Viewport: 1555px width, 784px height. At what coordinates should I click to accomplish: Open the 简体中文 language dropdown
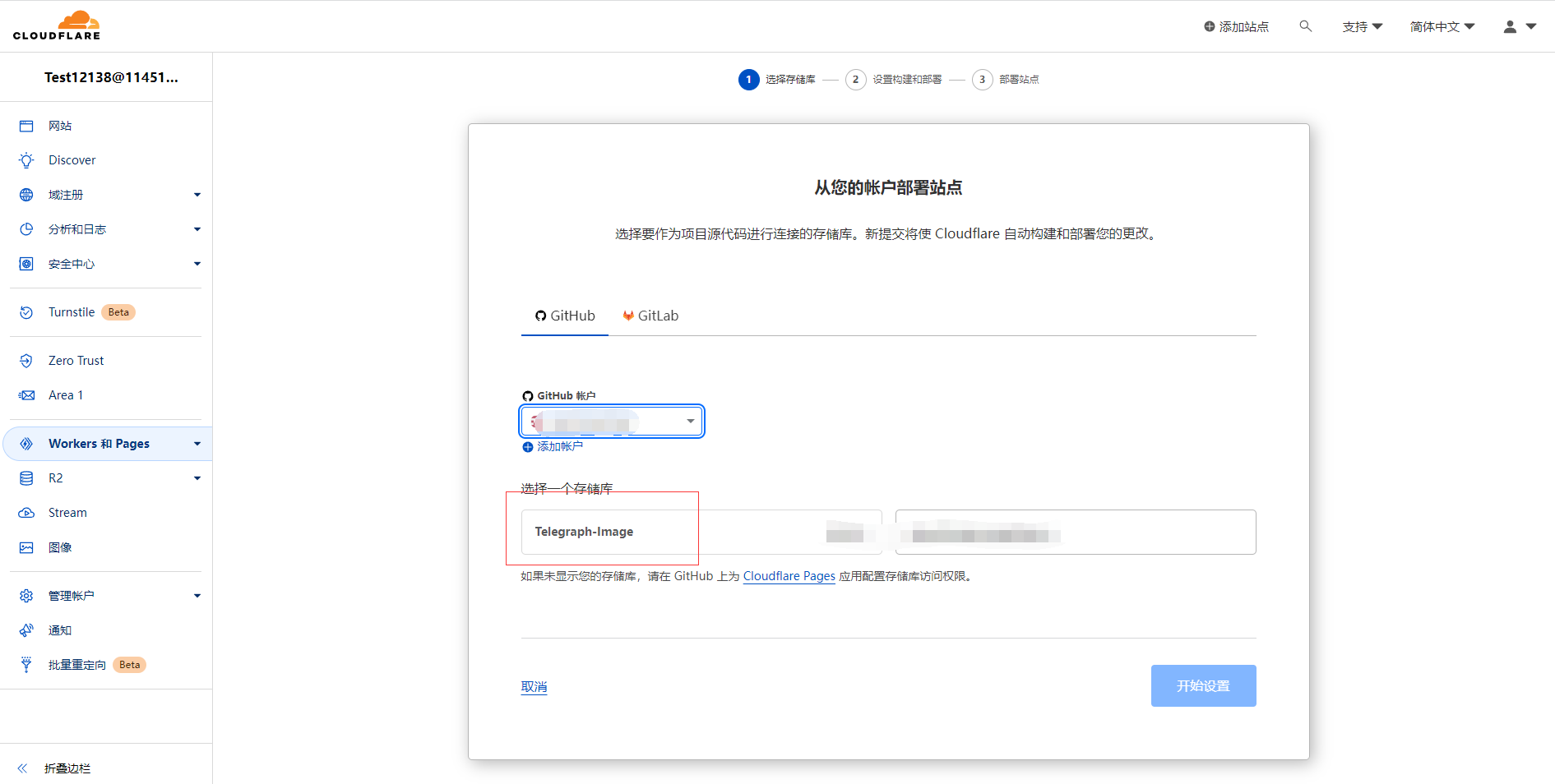click(1442, 26)
